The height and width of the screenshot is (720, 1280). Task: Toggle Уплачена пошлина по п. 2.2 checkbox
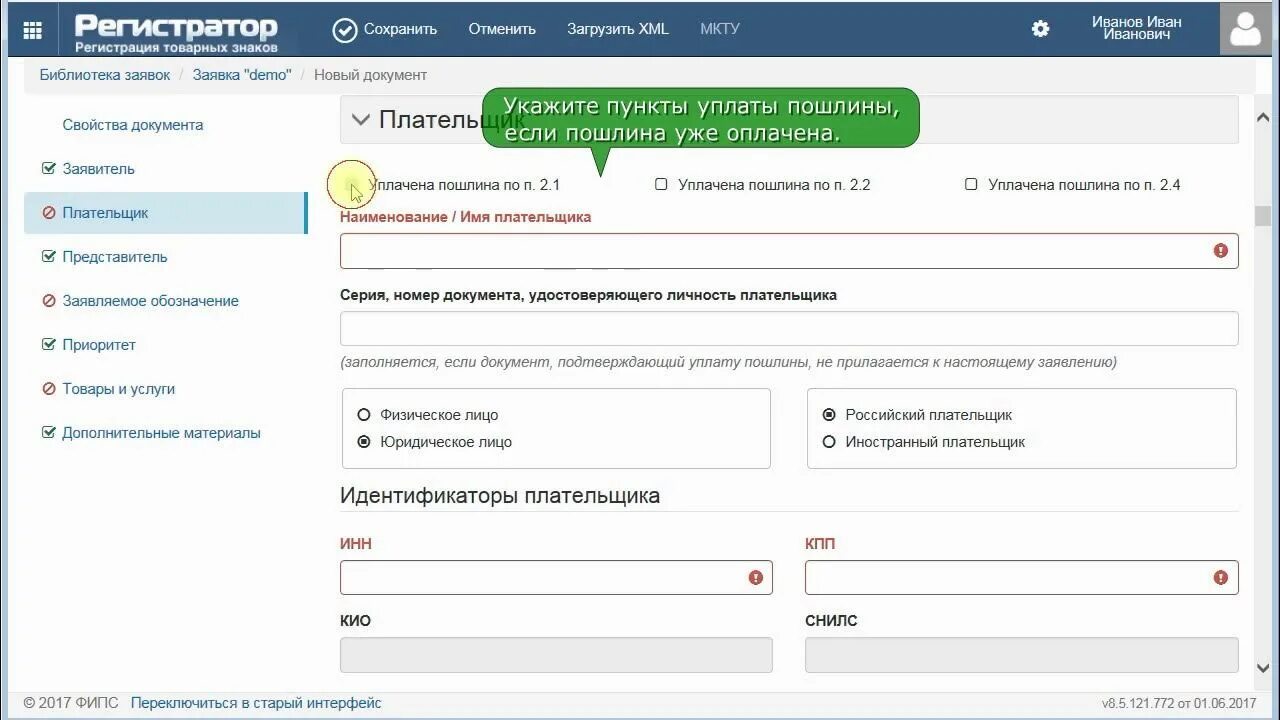coord(661,184)
